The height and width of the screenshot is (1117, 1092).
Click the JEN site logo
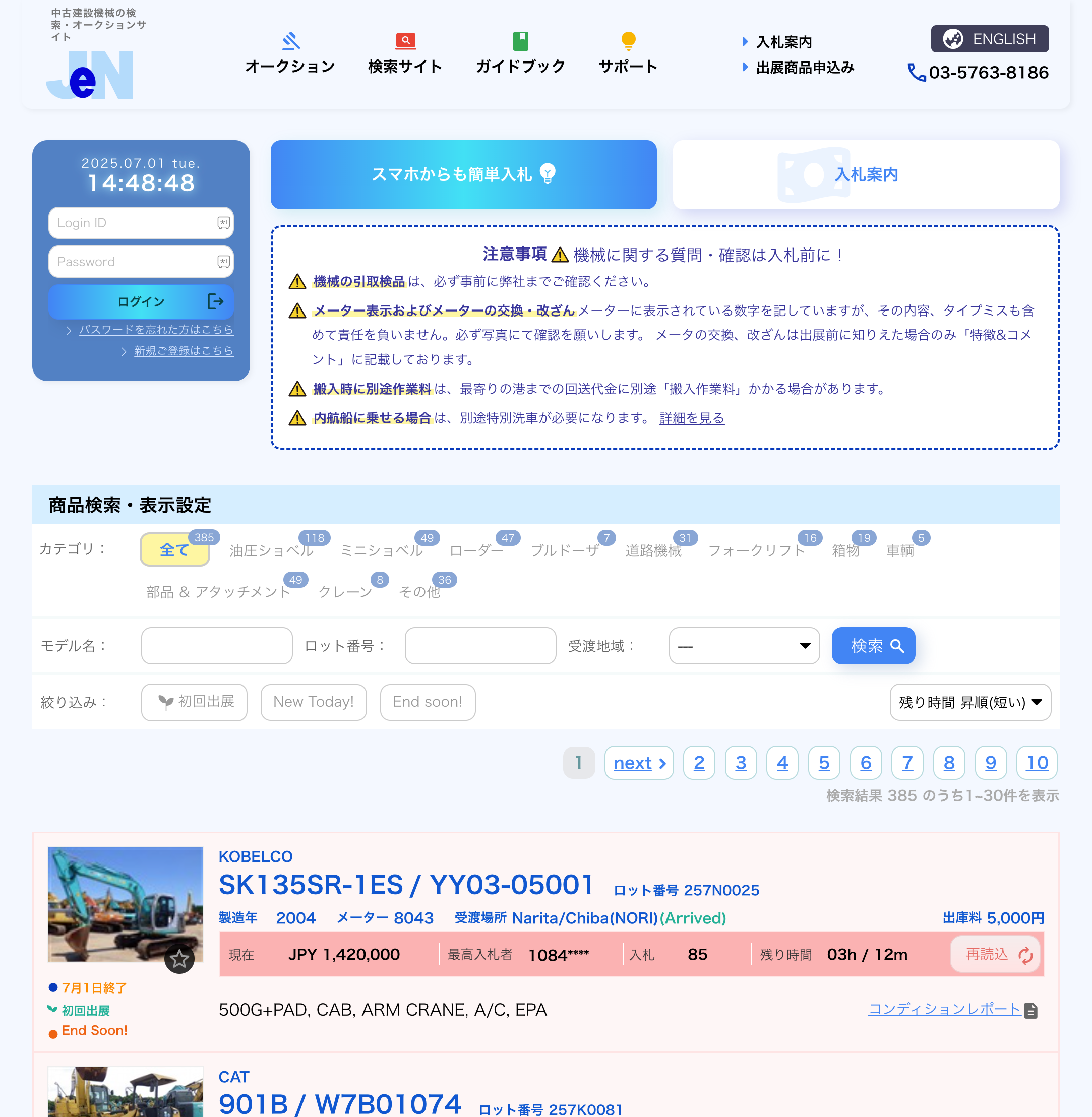(x=89, y=75)
